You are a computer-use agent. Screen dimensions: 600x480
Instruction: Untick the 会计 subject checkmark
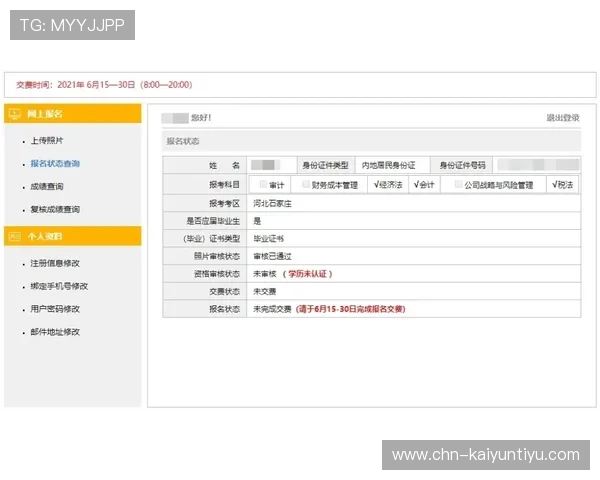click(417, 184)
